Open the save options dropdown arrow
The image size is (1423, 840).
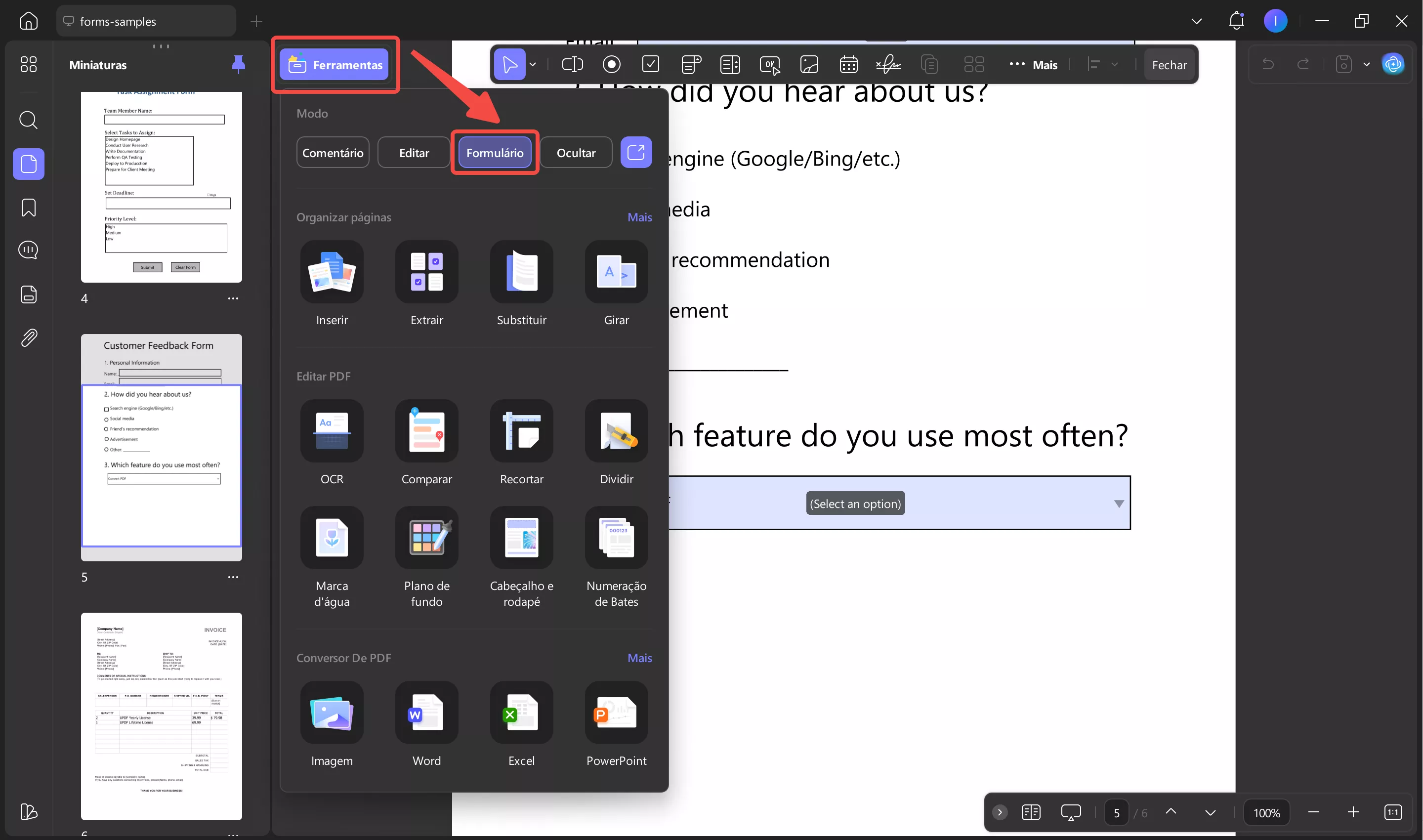point(1366,65)
